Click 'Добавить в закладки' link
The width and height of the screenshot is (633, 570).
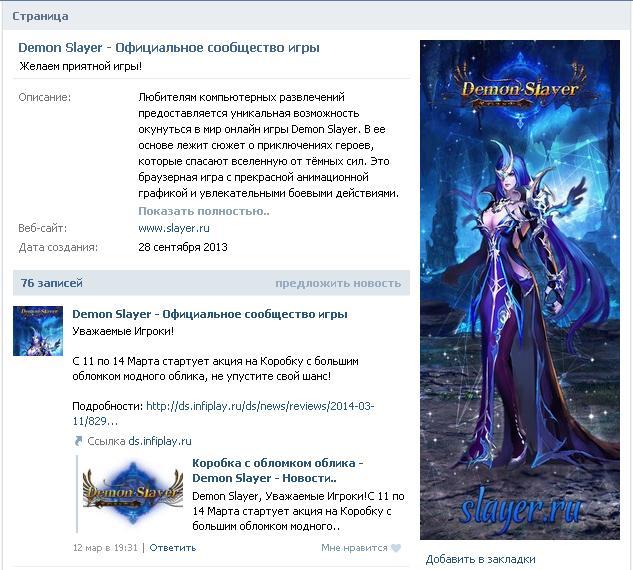click(480, 559)
